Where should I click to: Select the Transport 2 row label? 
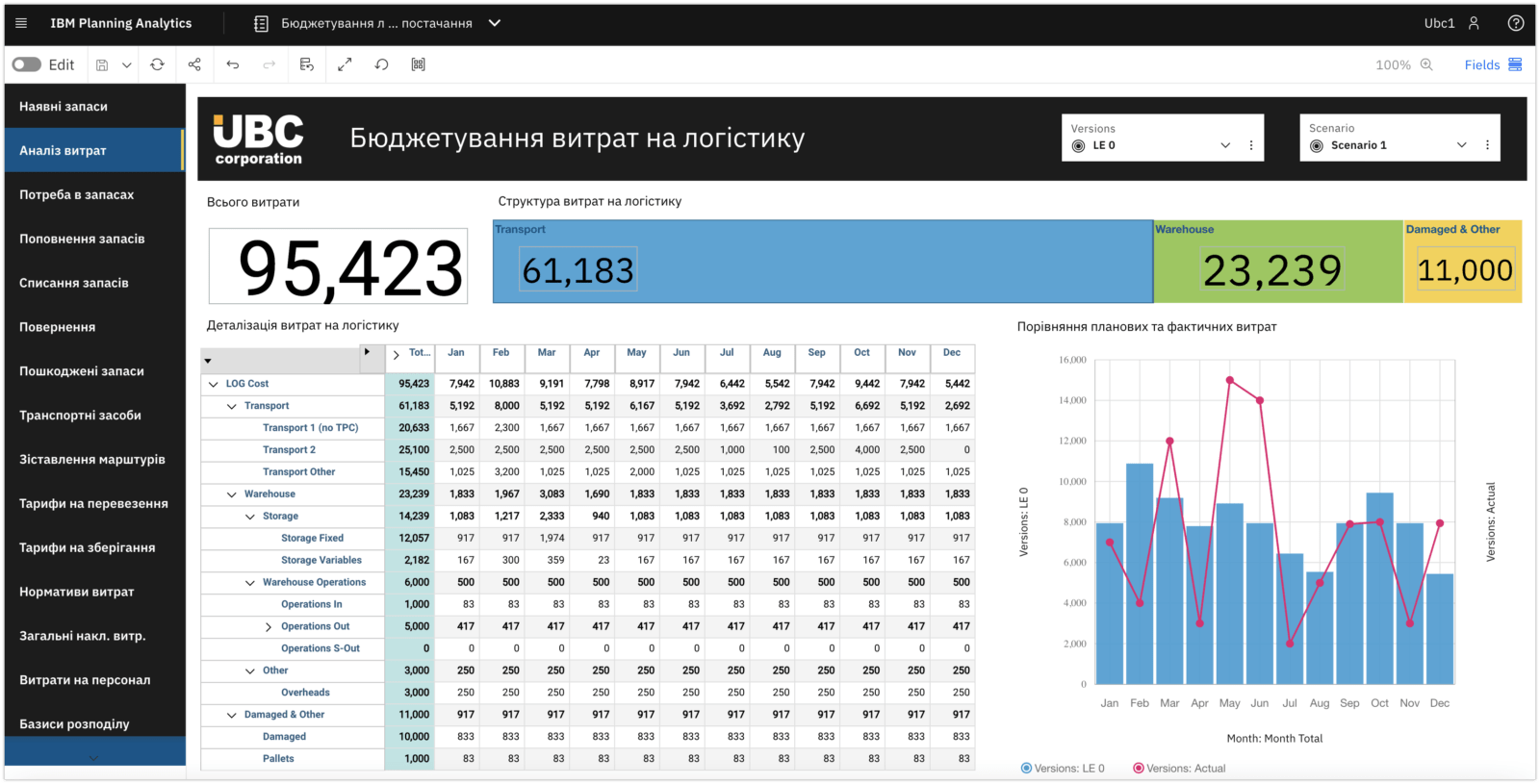click(289, 450)
